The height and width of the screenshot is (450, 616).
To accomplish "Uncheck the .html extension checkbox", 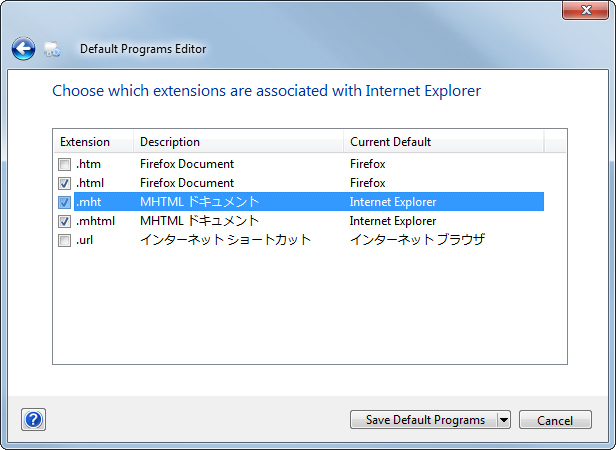I will click(x=64, y=183).
